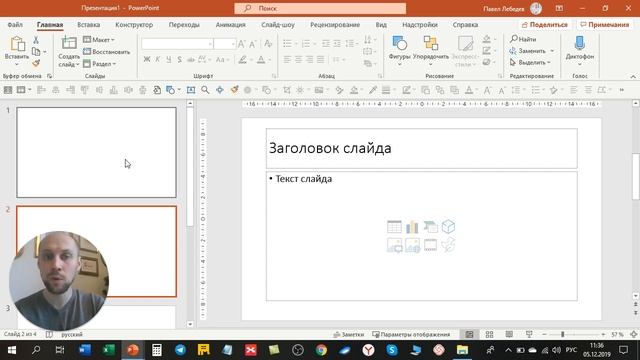Increase font size with the large A icon
The height and width of the screenshot is (360, 640).
click(241, 44)
